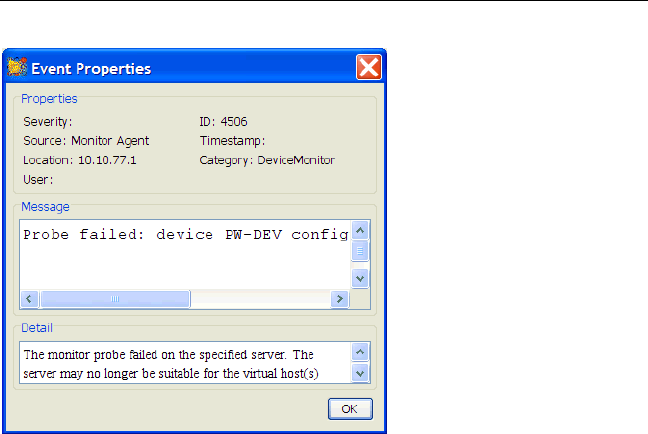Click the Detail box down scroll arrow
Viewport: 648px width, 434px height.
[361, 373]
